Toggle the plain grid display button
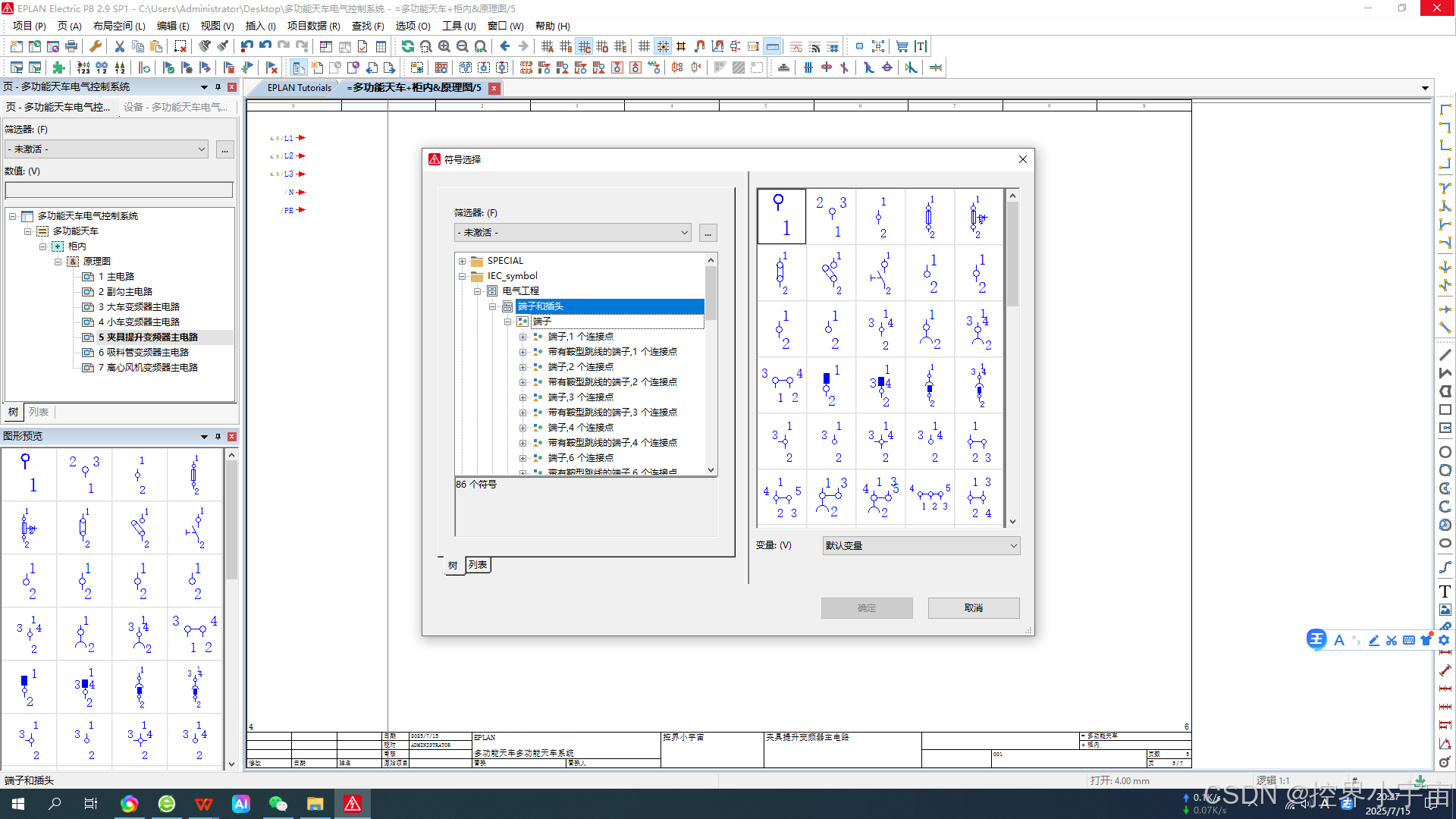This screenshot has width=1456, height=819. click(645, 46)
